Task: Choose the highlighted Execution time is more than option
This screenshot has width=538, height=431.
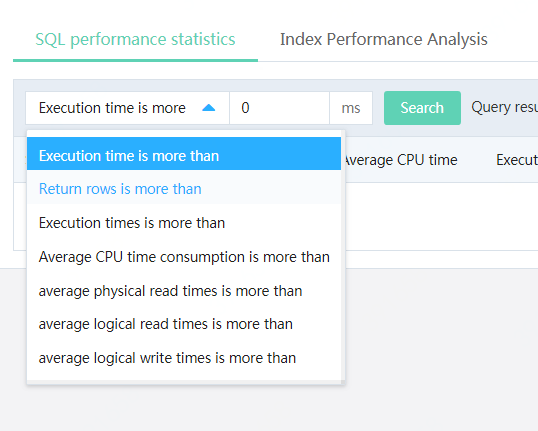Action: tap(184, 154)
